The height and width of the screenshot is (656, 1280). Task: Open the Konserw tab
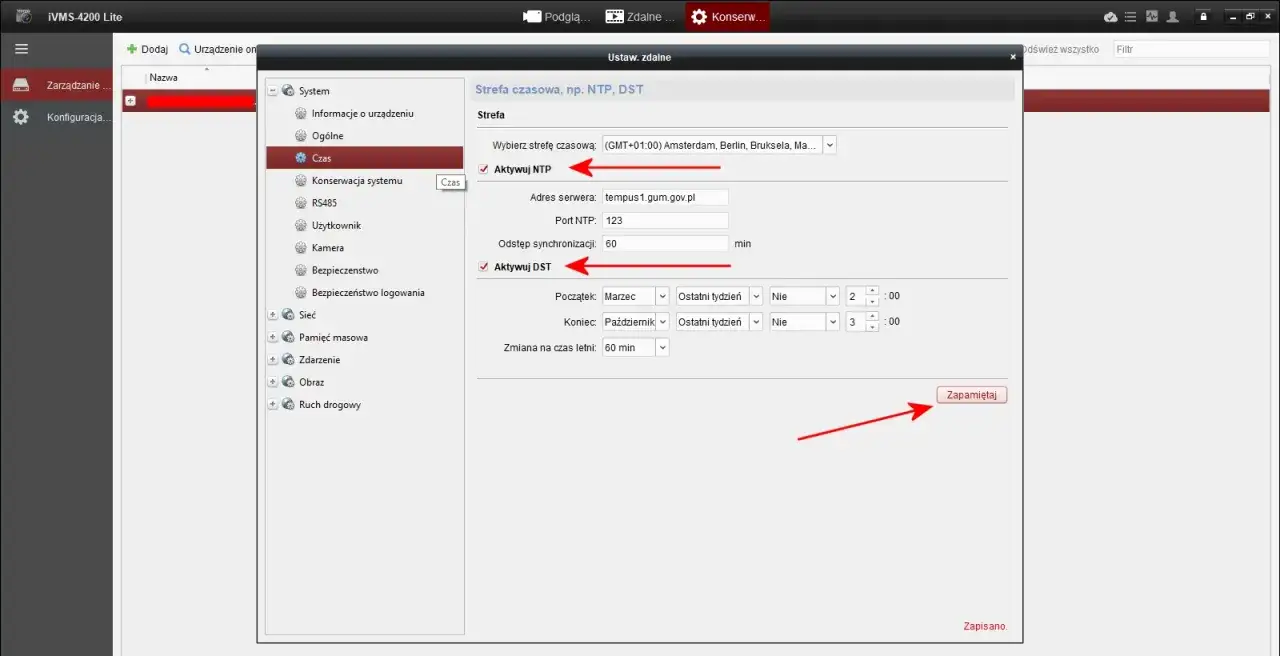click(727, 16)
